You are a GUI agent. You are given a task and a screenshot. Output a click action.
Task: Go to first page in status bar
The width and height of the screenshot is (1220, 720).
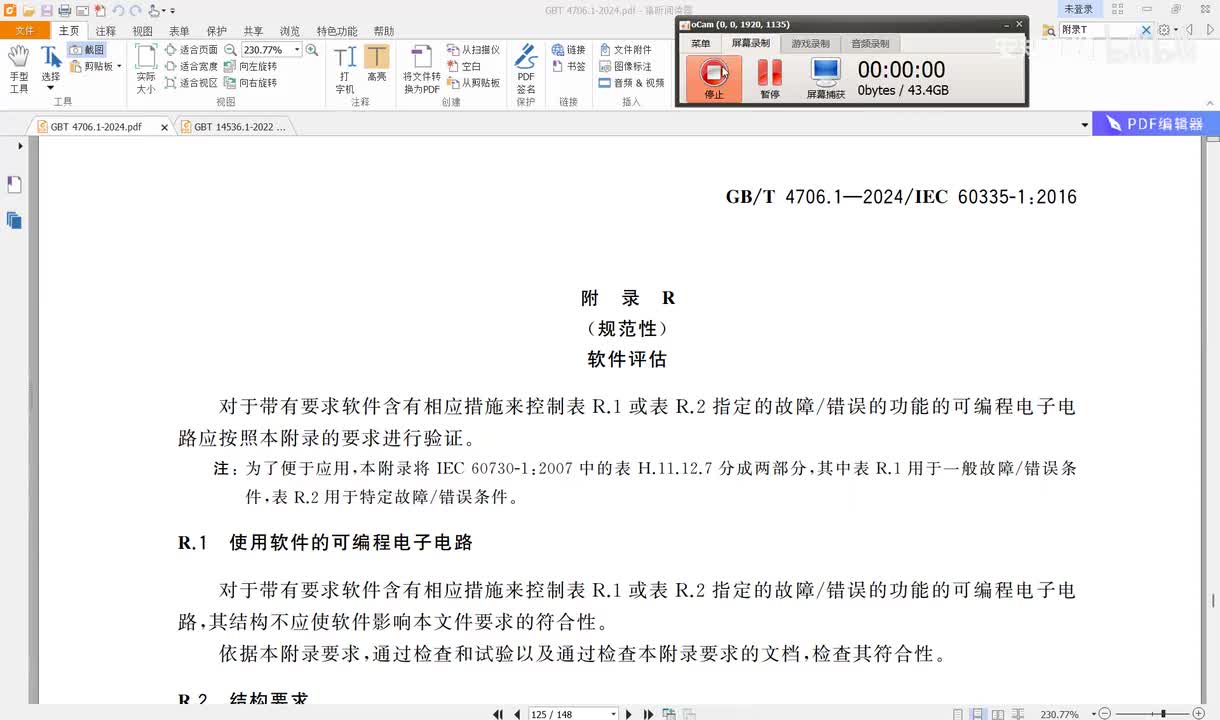pyautogui.click(x=498, y=714)
